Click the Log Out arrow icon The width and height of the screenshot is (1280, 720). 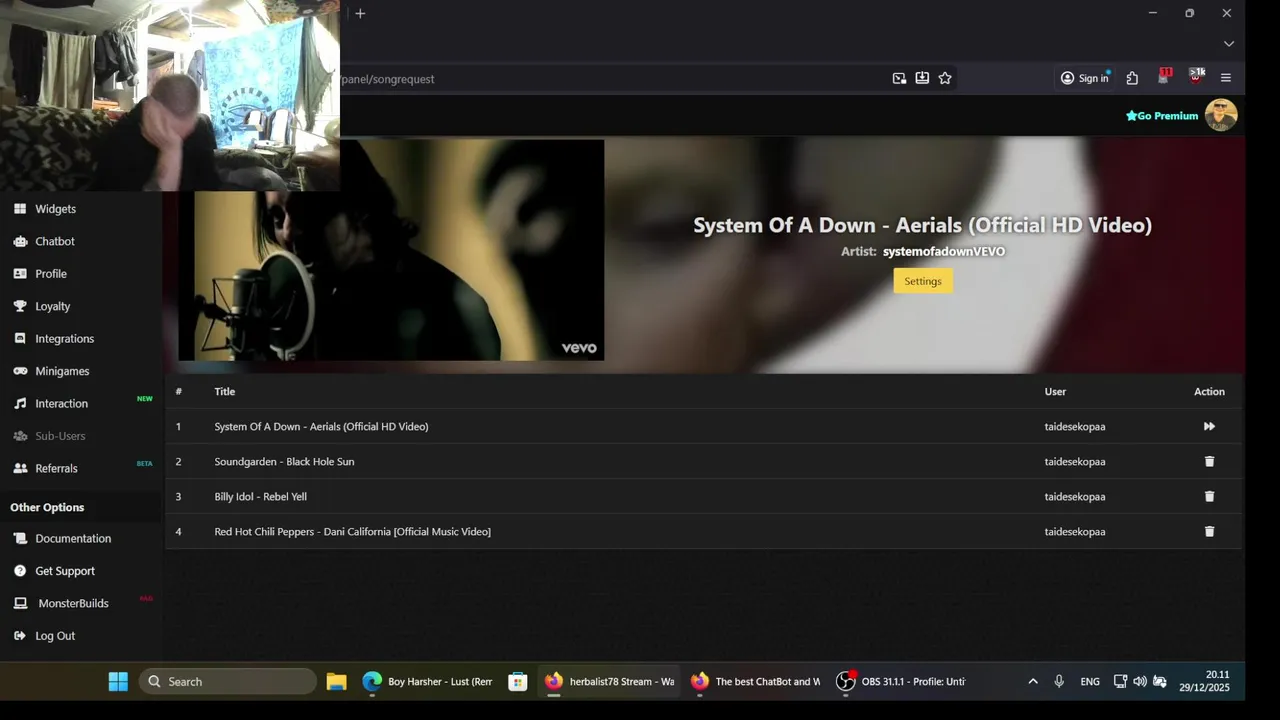20,636
